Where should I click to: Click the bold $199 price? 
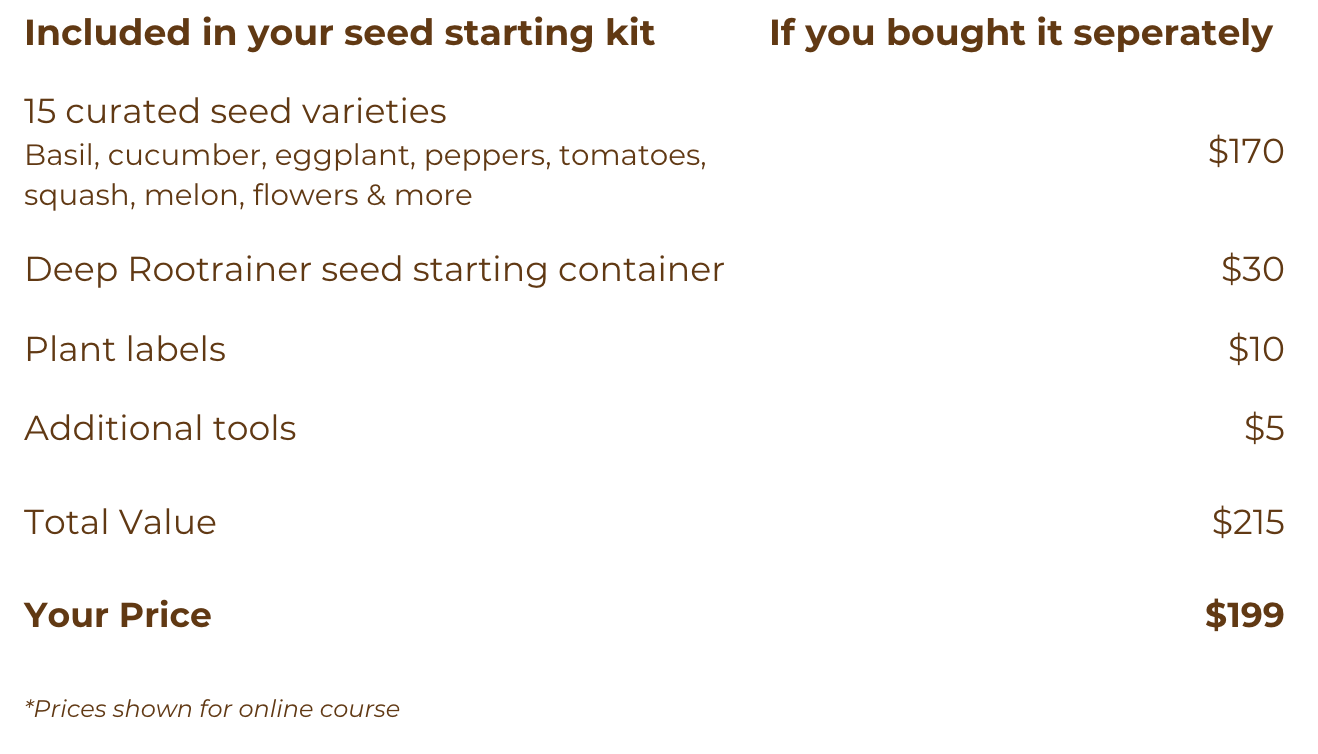coord(1244,615)
